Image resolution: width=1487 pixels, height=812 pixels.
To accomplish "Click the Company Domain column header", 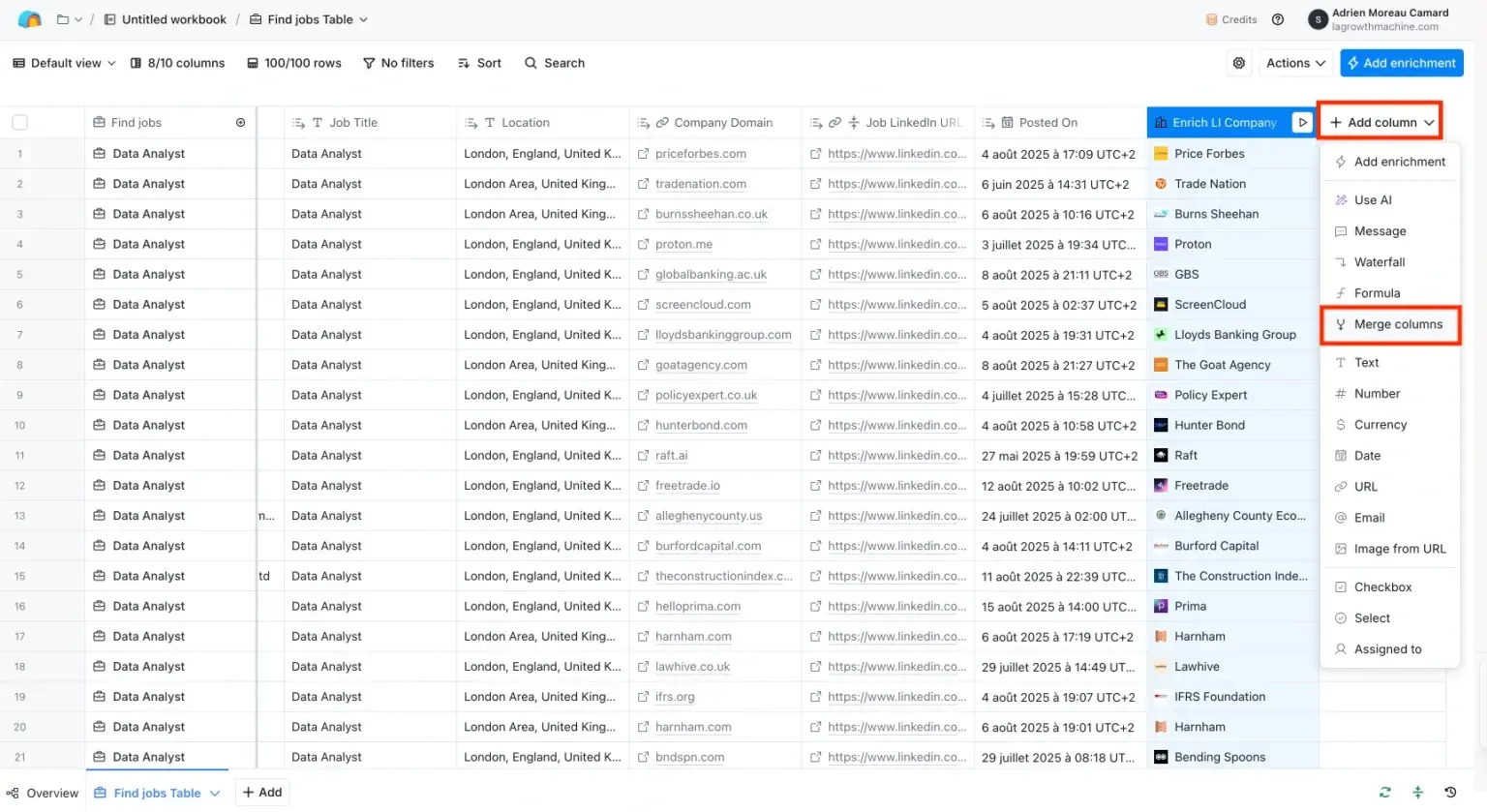I will pyautogui.click(x=715, y=123).
